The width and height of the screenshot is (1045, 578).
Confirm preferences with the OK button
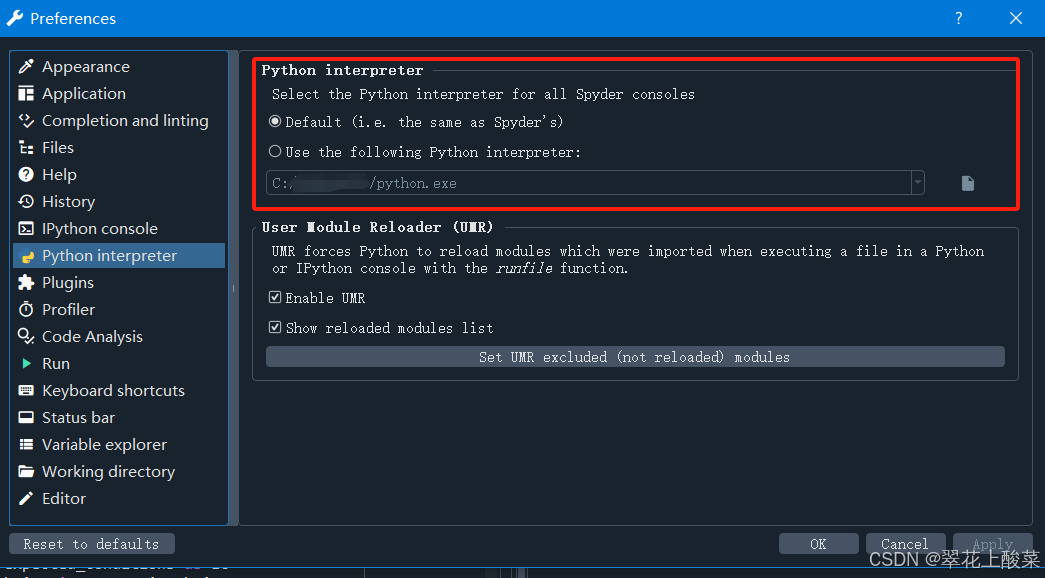point(818,544)
